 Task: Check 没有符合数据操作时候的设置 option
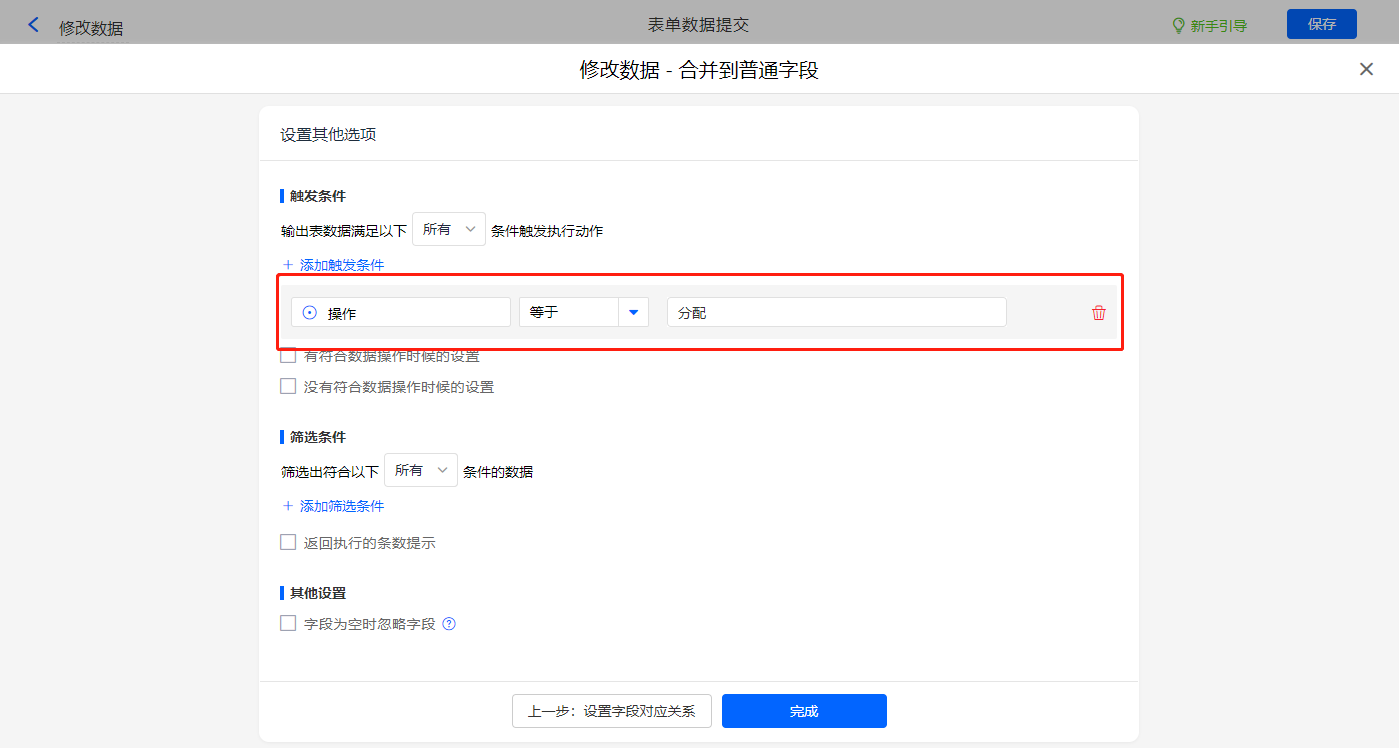pos(288,386)
